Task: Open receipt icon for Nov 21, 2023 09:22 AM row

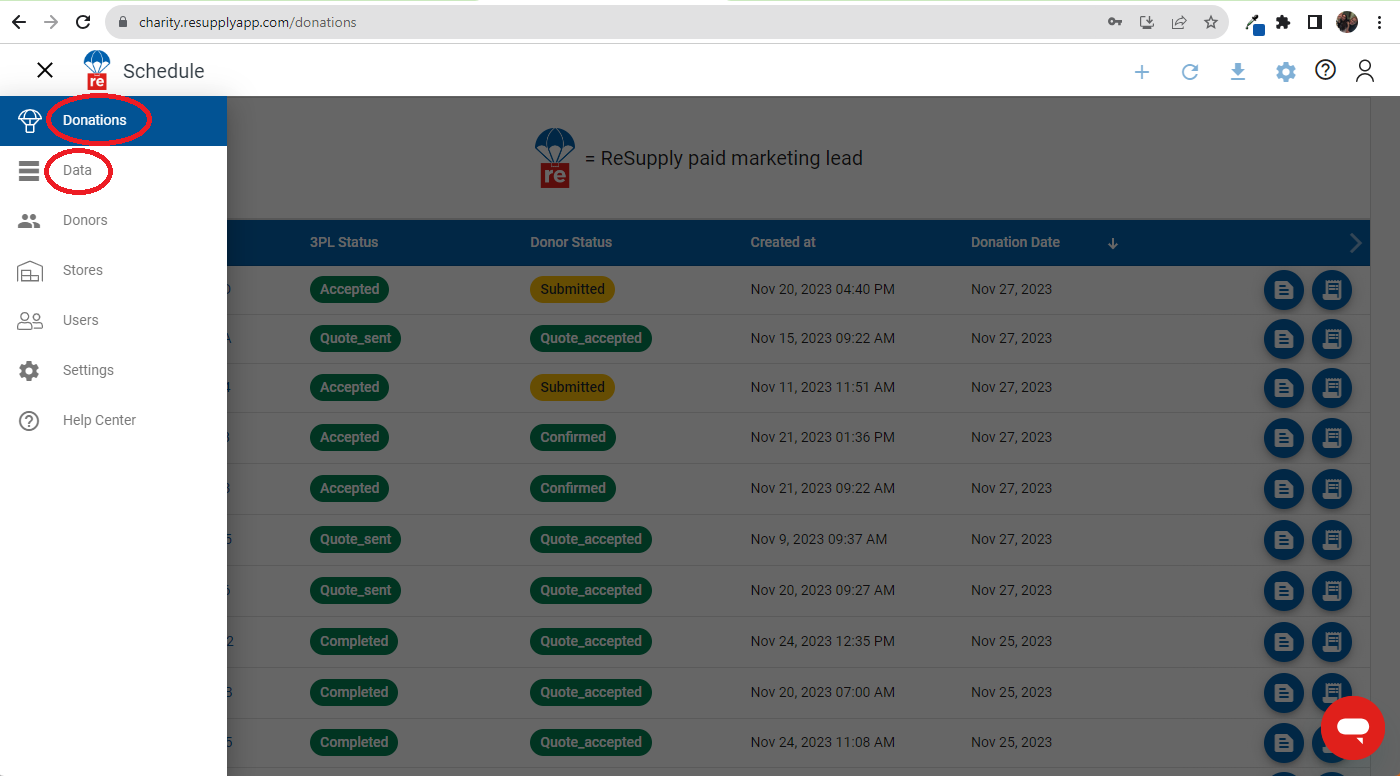Action: click(x=1332, y=490)
